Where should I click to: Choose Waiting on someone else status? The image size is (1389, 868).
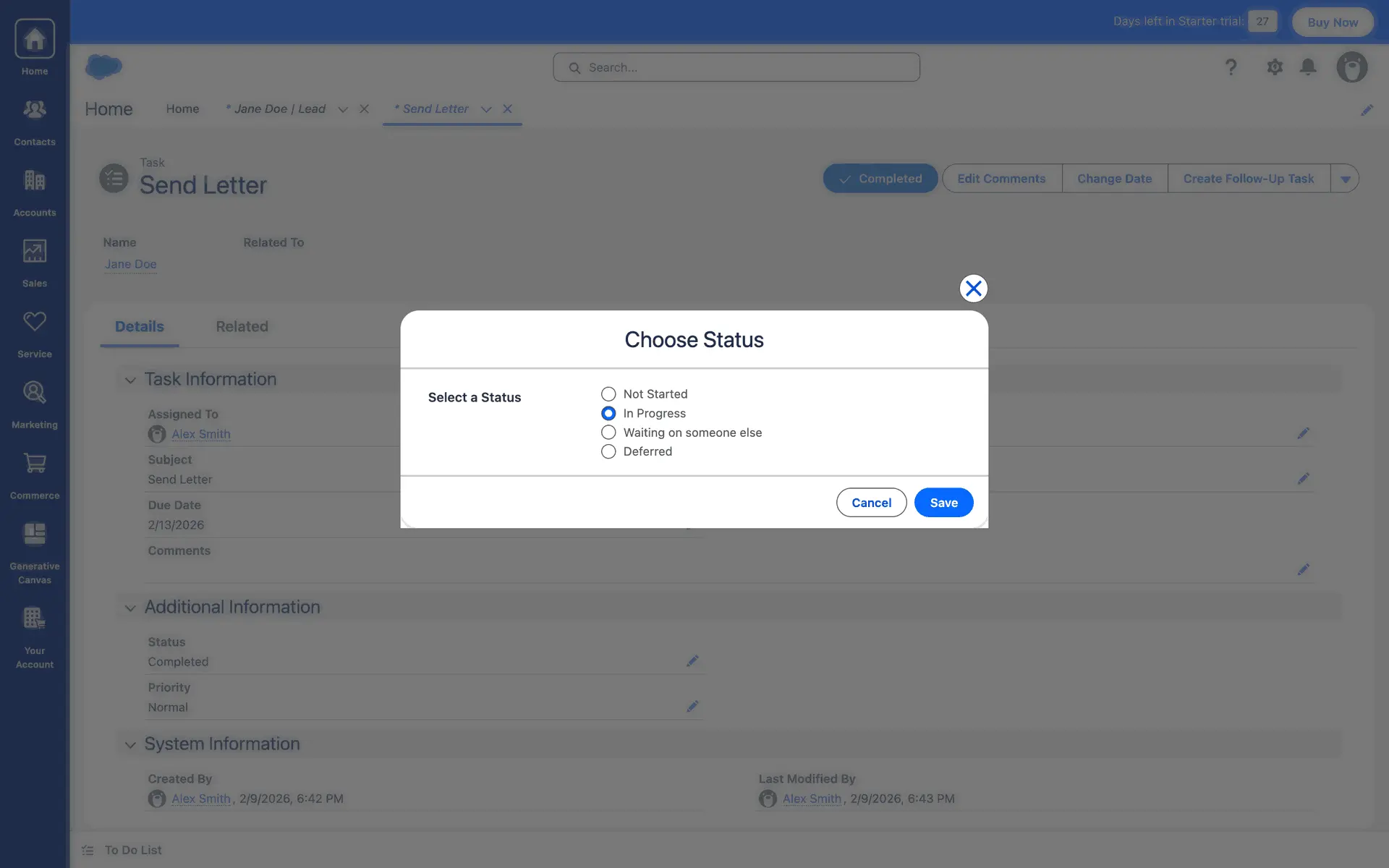click(608, 433)
